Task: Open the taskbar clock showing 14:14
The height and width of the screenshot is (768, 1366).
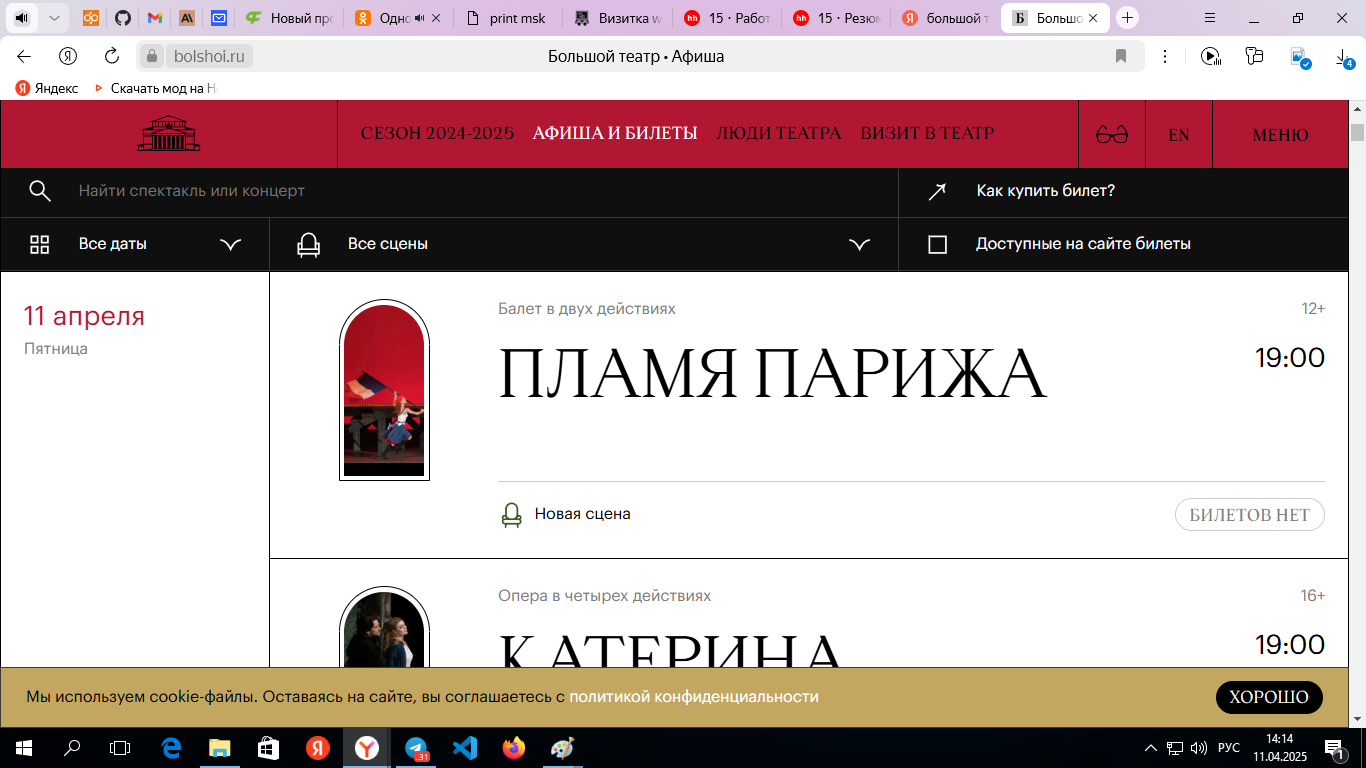Action: (1280, 748)
